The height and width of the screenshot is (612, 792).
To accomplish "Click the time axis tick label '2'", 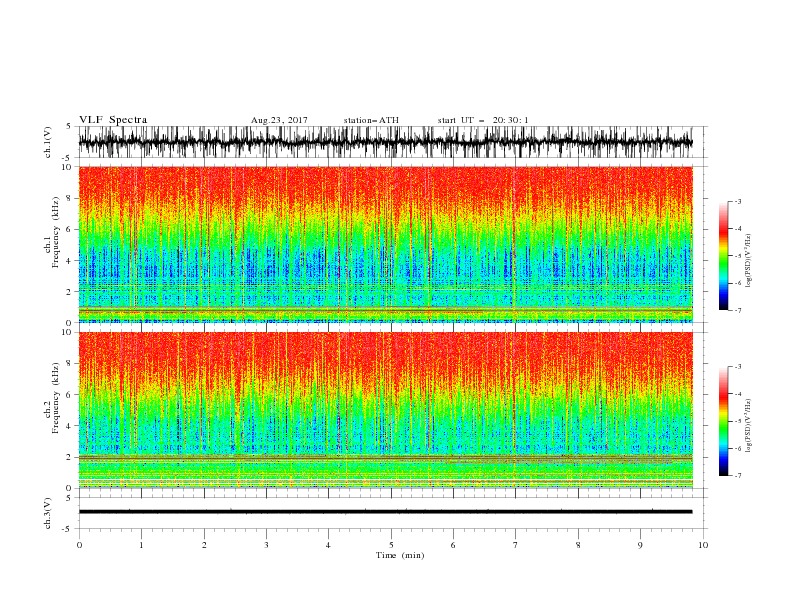I will [204, 545].
